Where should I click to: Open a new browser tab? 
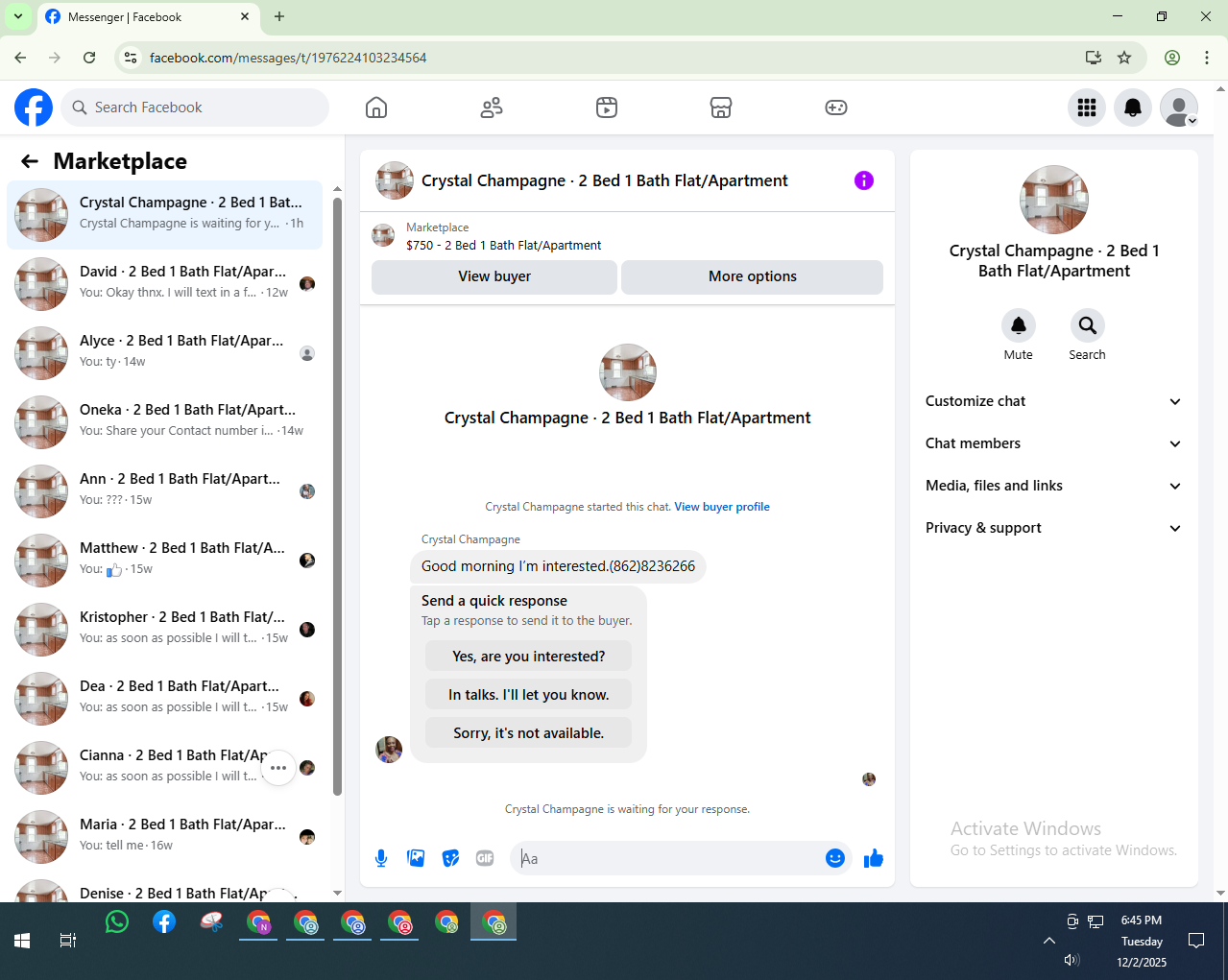coord(279,16)
